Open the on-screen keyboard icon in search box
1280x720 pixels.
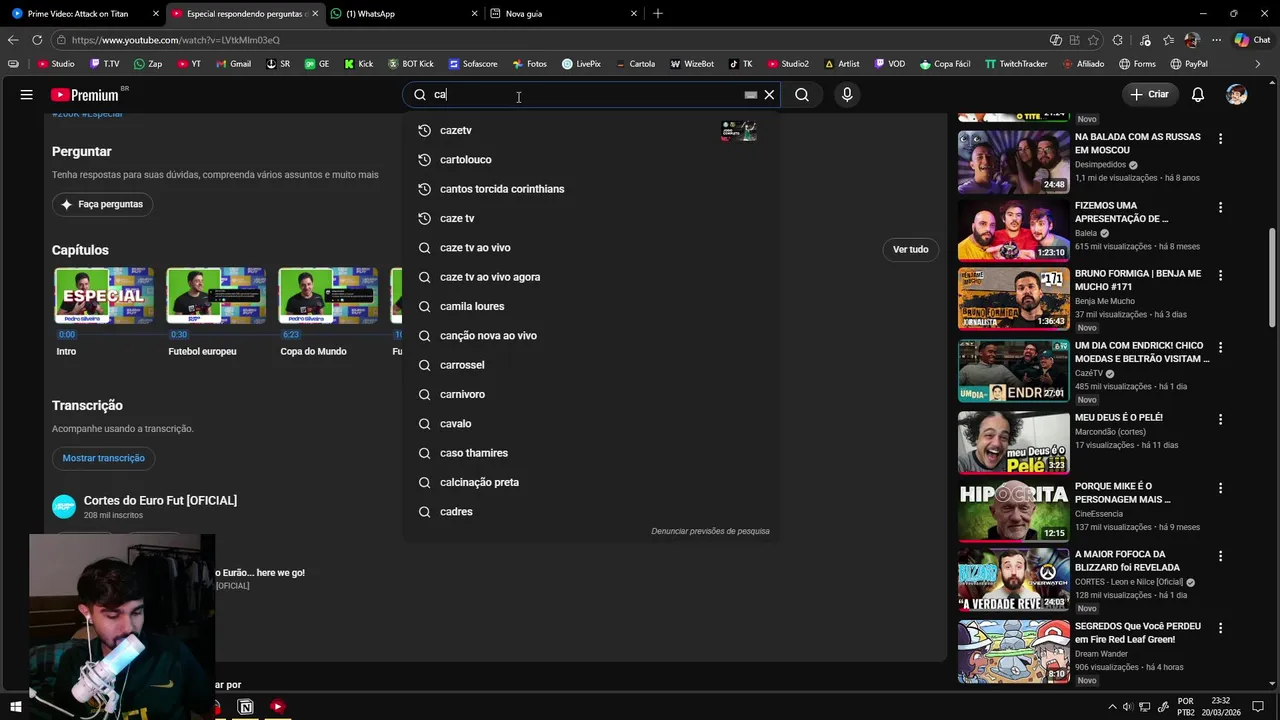click(750, 95)
